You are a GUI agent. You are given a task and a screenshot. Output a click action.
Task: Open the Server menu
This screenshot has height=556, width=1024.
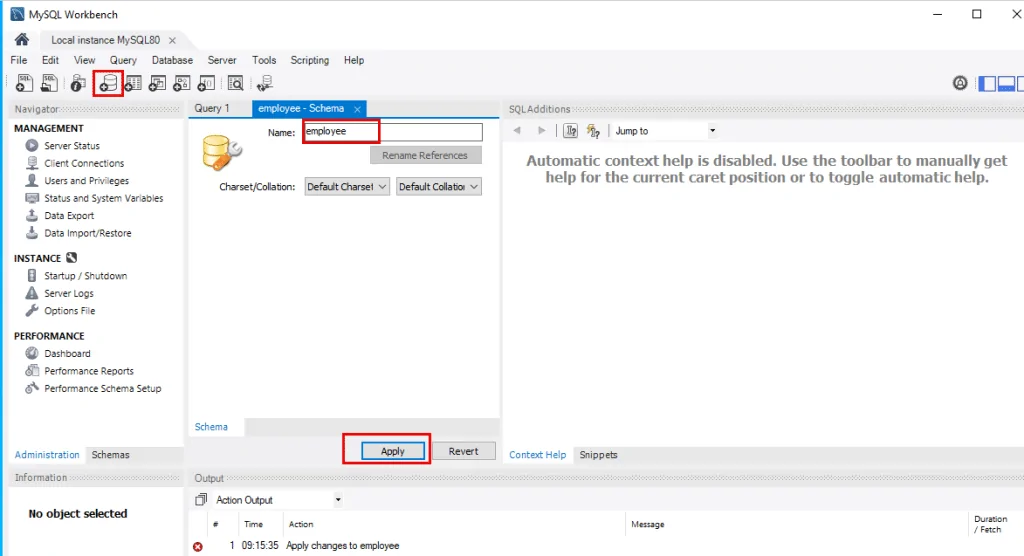pyautogui.click(x=222, y=60)
